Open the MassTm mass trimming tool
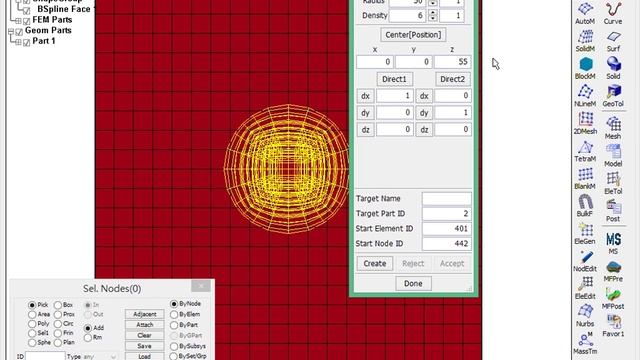The width and height of the screenshot is (640, 360). tap(585, 343)
